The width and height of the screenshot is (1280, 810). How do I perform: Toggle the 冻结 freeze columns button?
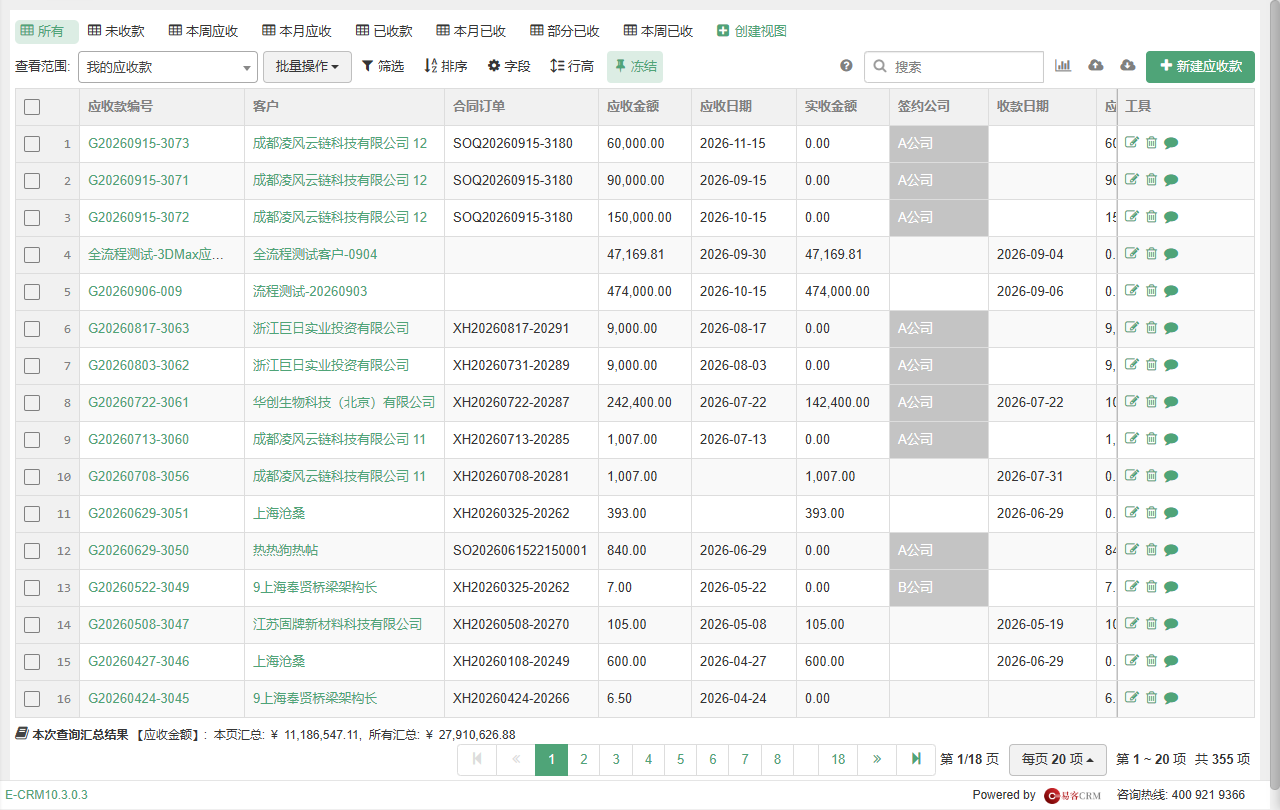tap(635, 67)
